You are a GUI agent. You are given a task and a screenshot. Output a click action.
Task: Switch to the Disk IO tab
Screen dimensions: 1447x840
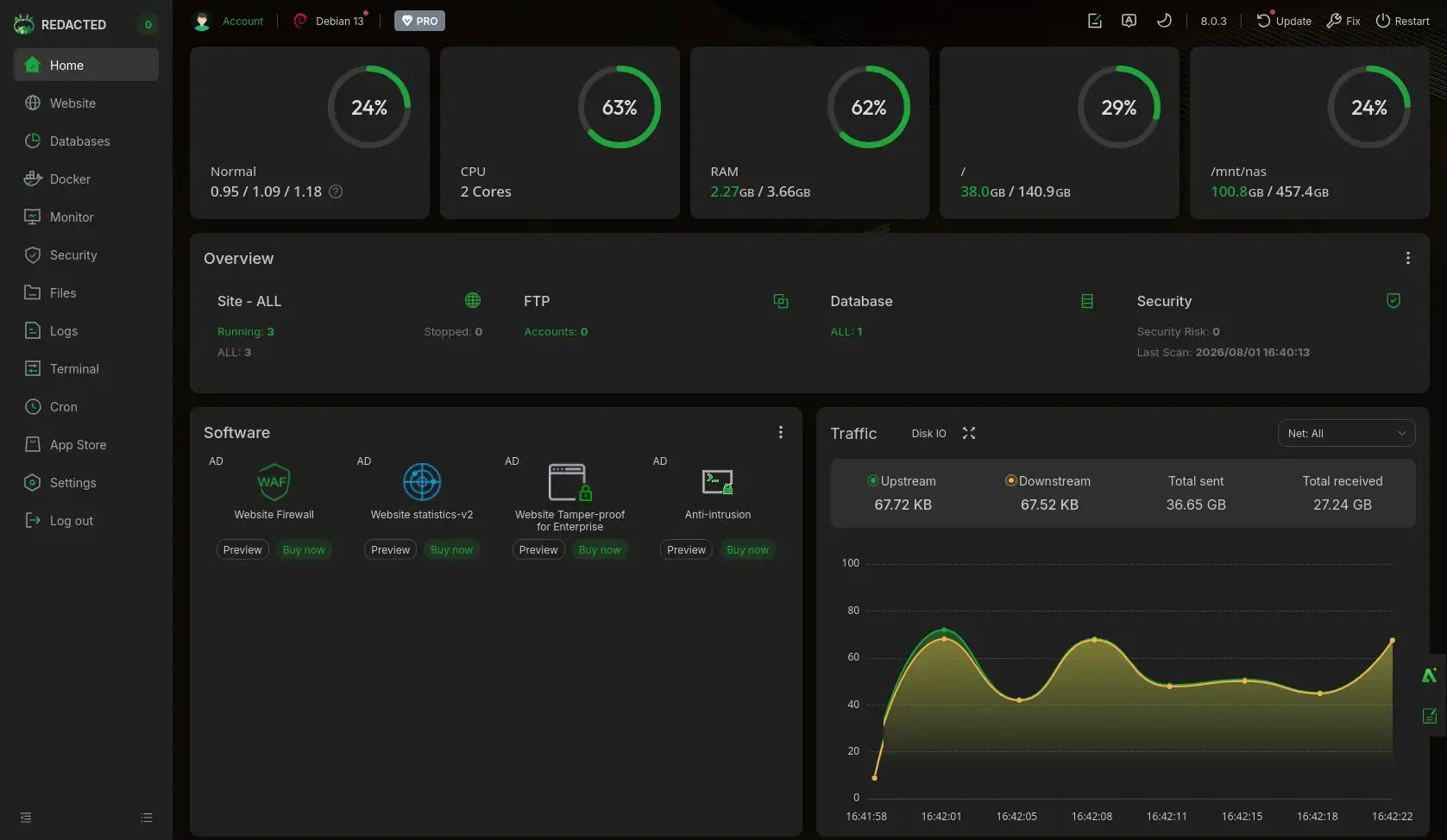pos(928,433)
